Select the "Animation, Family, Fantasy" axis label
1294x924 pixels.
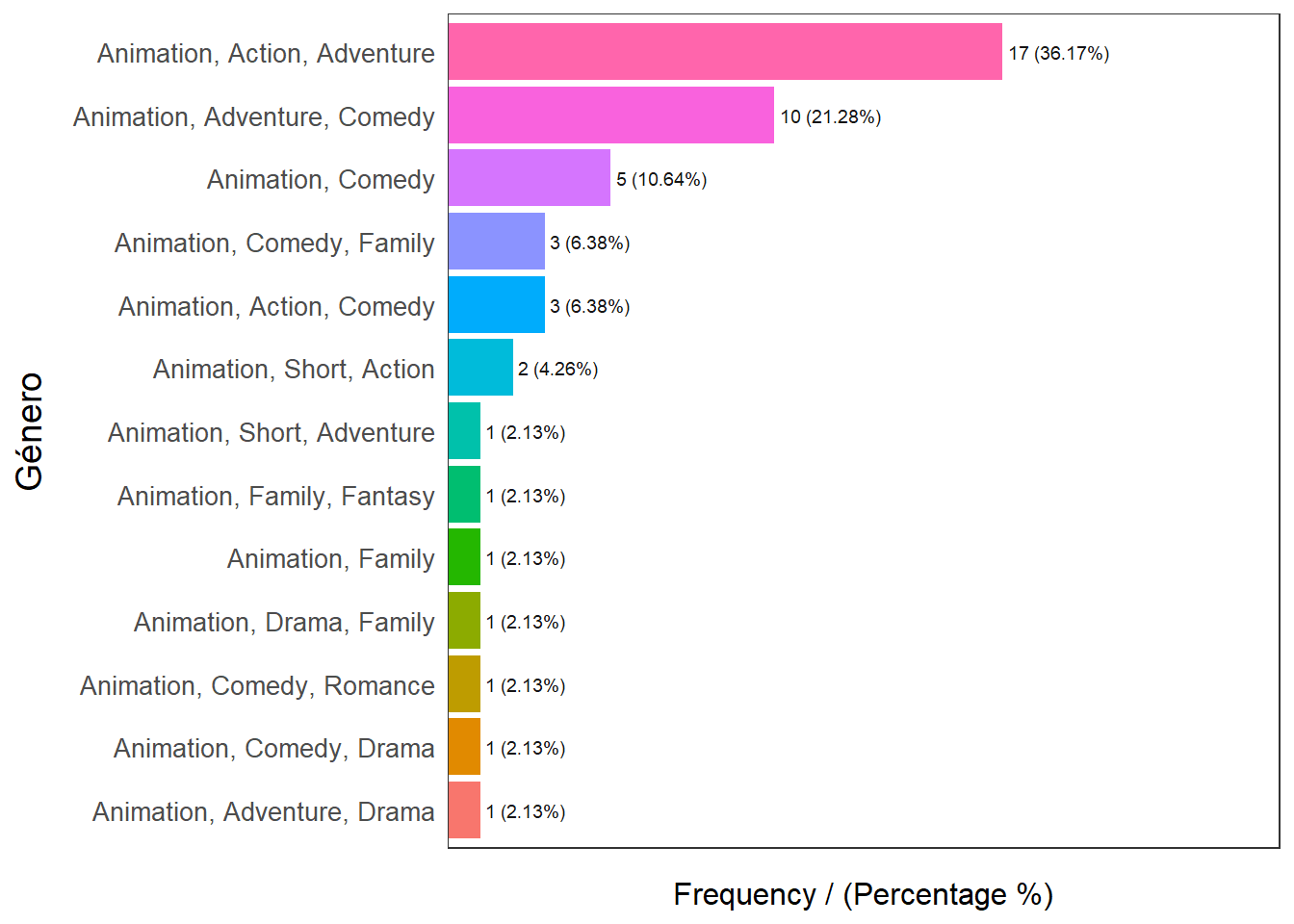coord(276,496)
